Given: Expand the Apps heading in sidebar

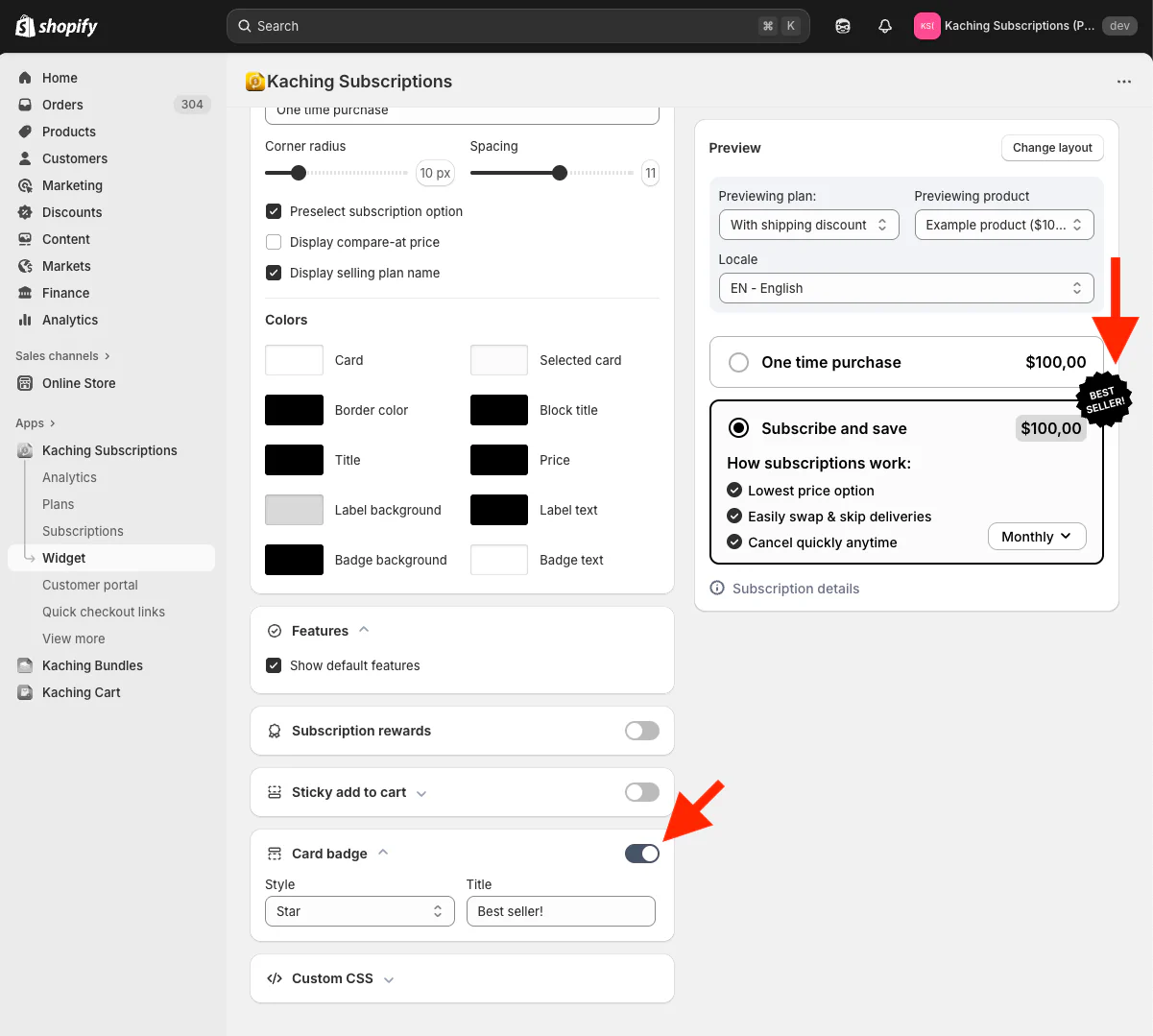Looking at the screenshot, I should tap(36, 423).
